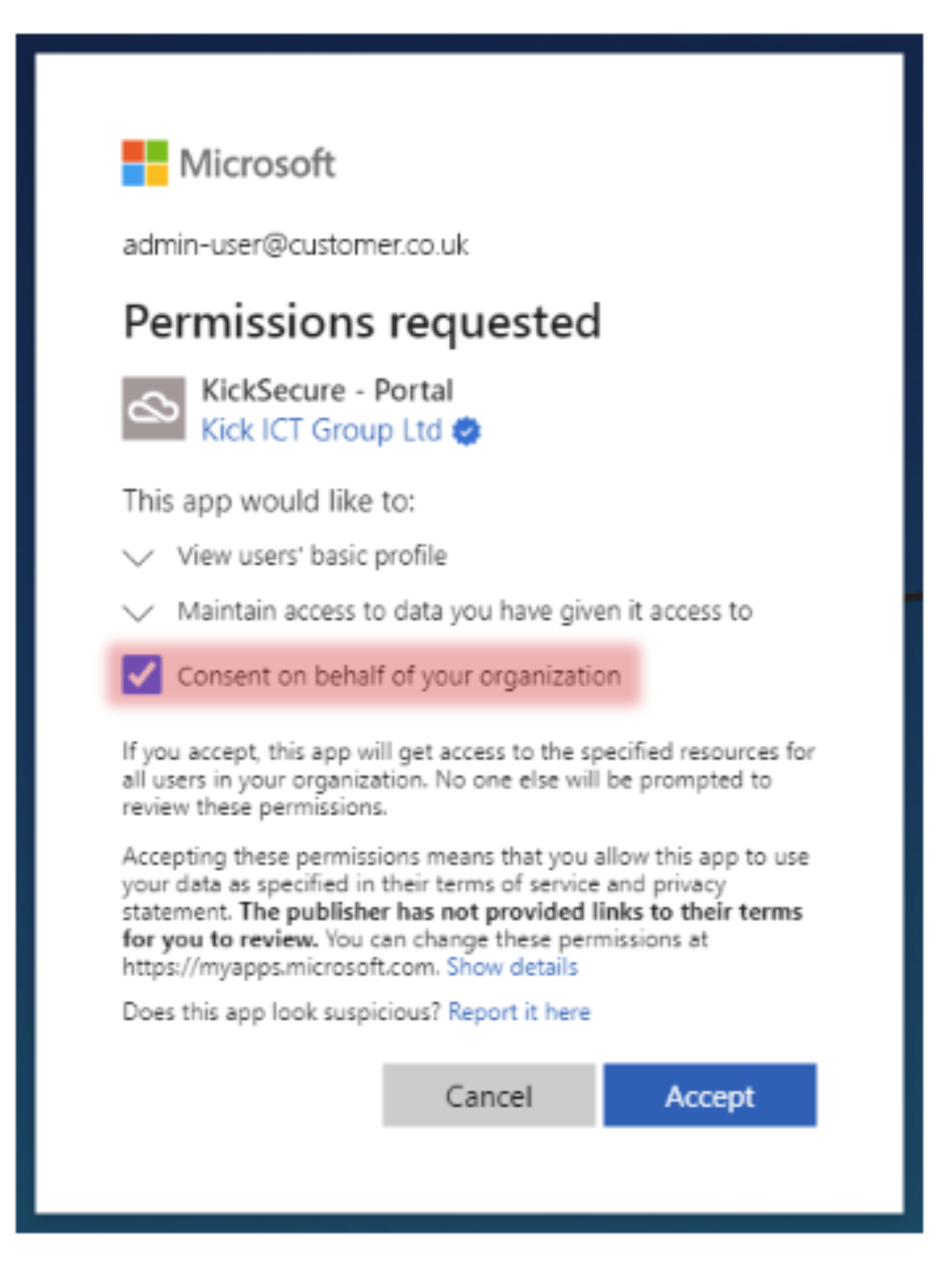The image size is (952, 1270).
Task: Click the This app would like to text
Action: pos(268,502)
